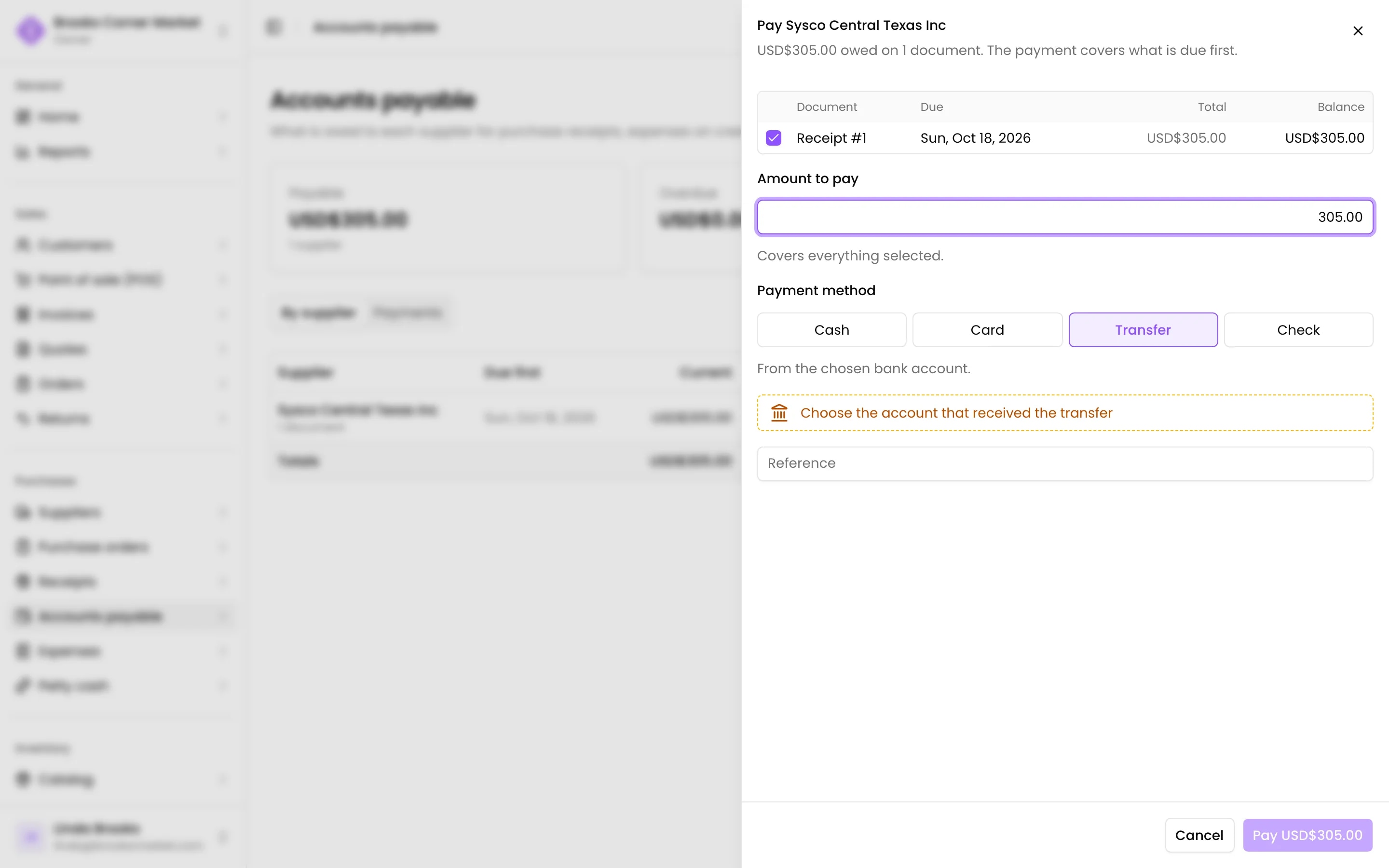The image size is (1389, 868).
Task: Focus the Reference input field
Action: coord(1065,463)
